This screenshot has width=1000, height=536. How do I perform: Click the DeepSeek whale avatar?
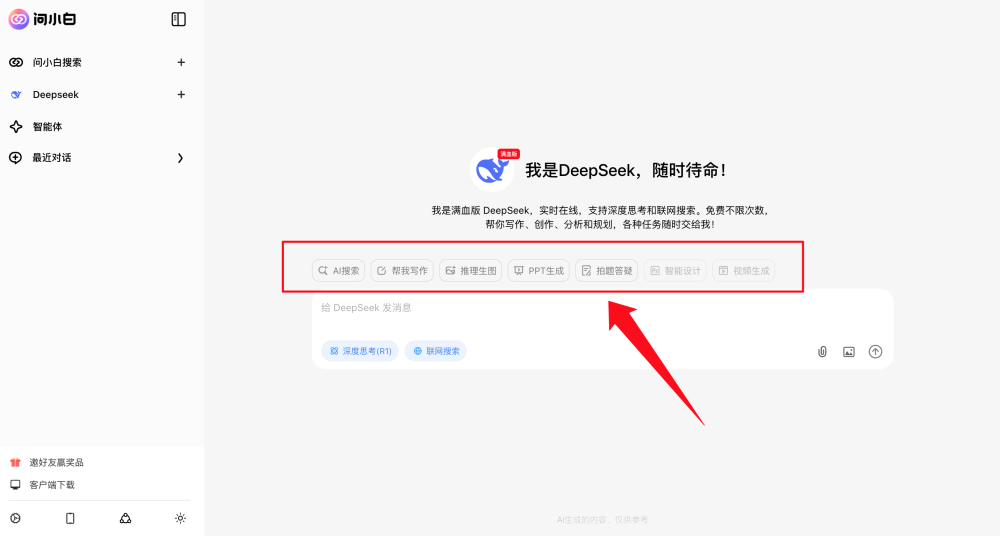pyautogui.click(x=492, y=170)
